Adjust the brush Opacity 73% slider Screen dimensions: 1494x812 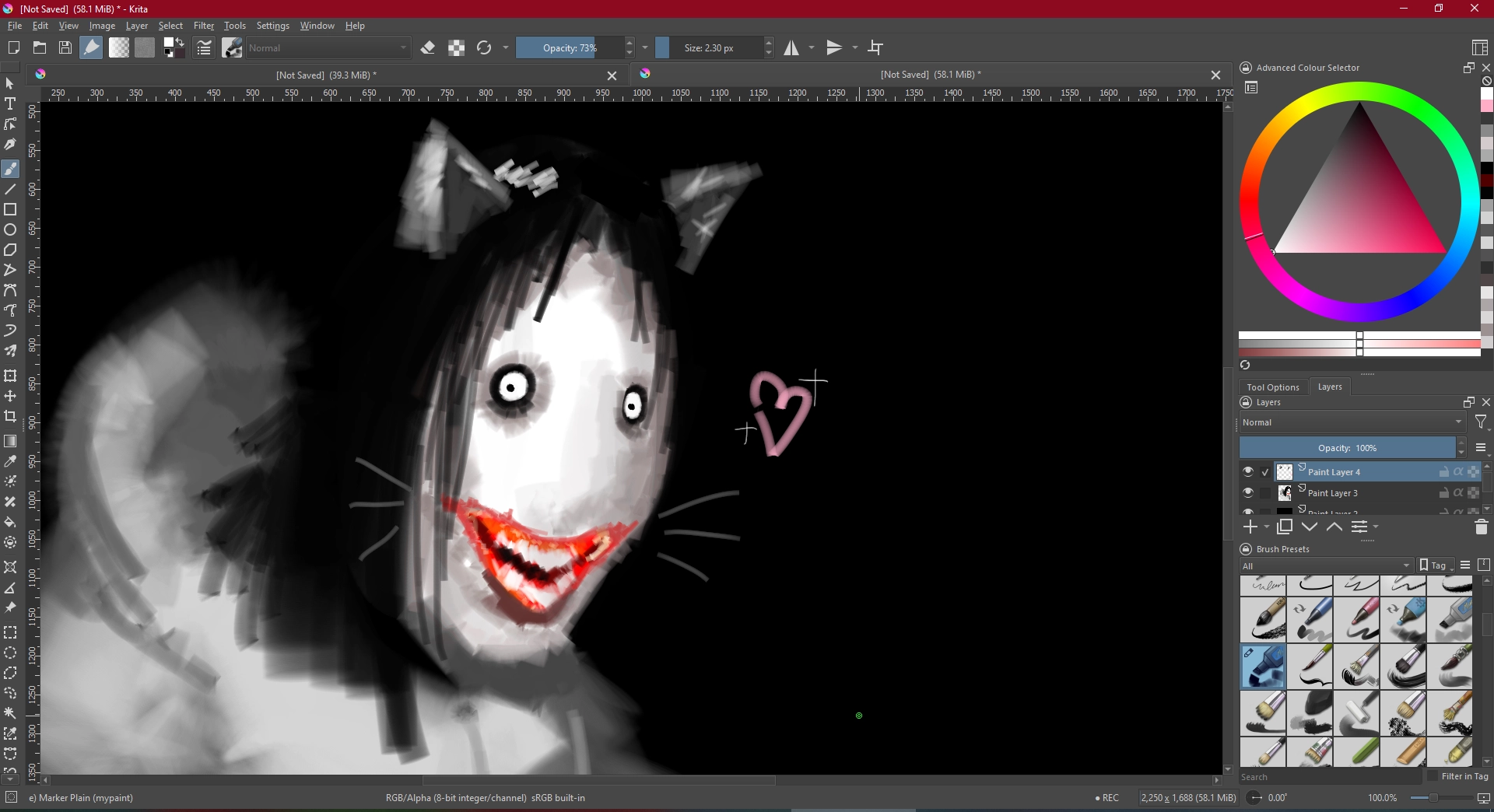[x=570, y=48]
